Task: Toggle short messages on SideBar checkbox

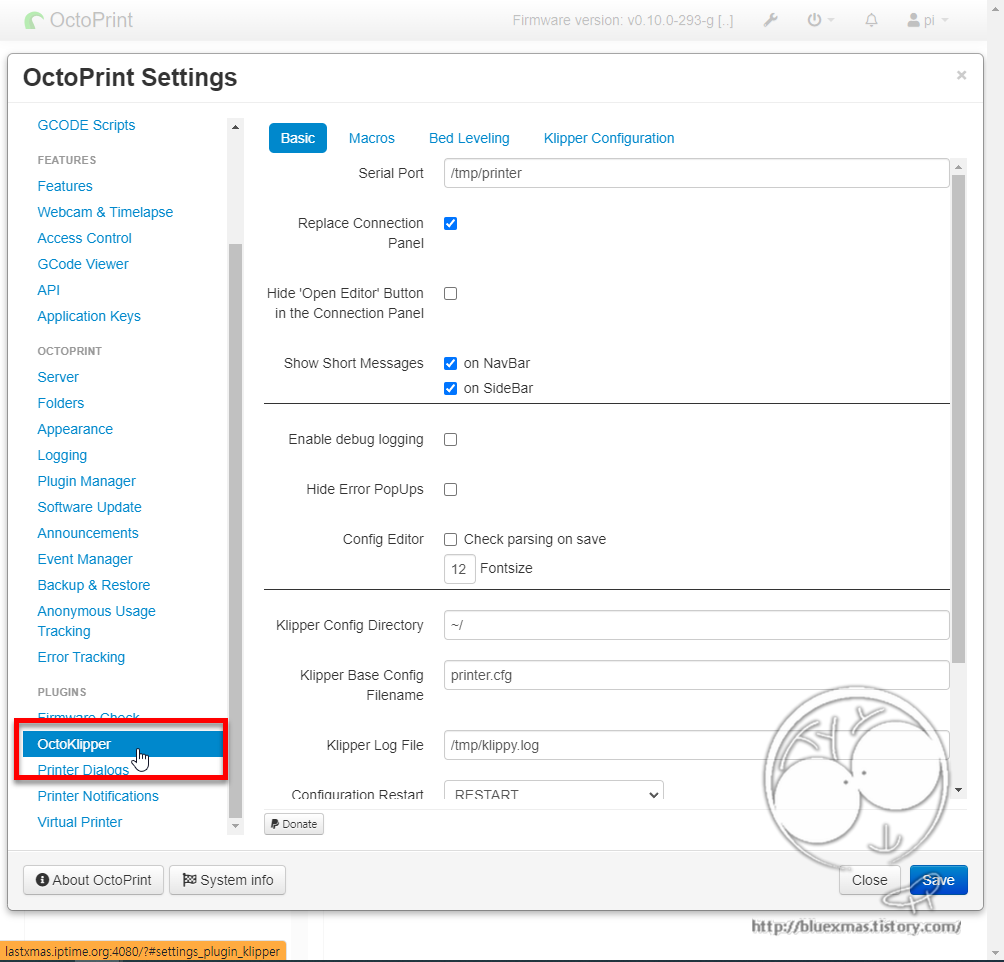Action: pos(451,389)
